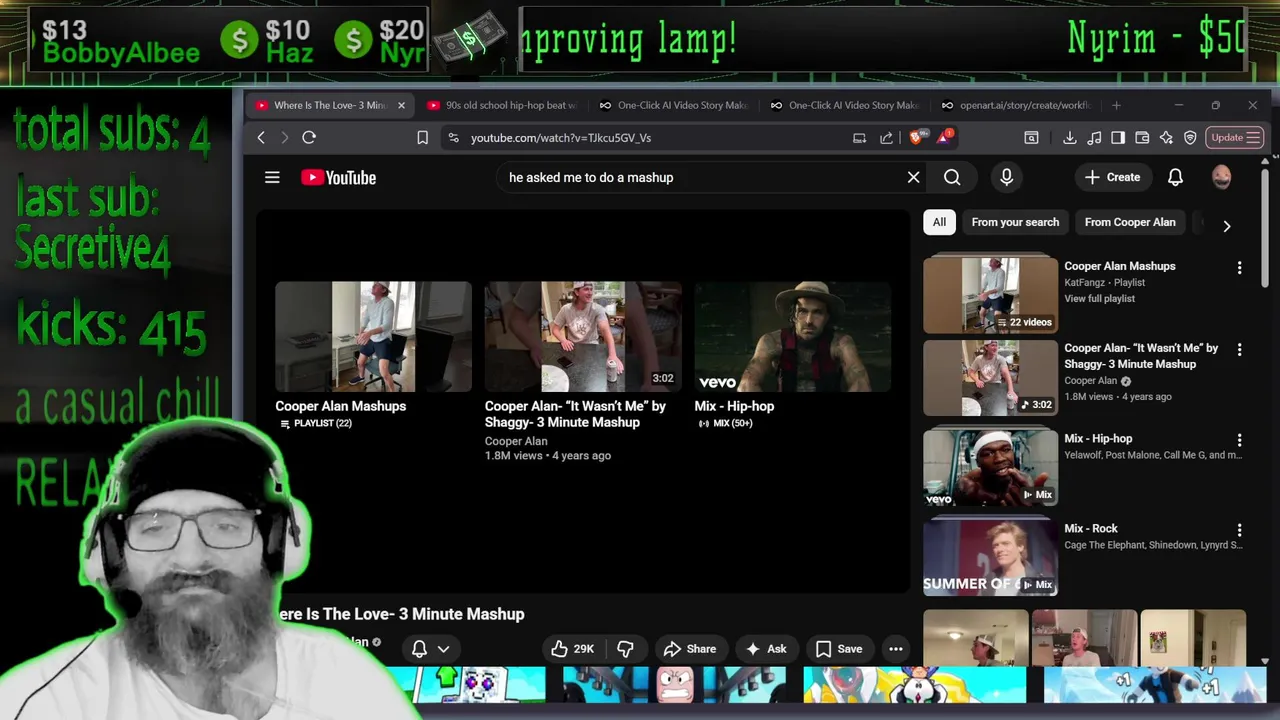
Task: Open Mix - Rock sidebar thumbnail
Action: pyautogui.click(x=990, y=557)
